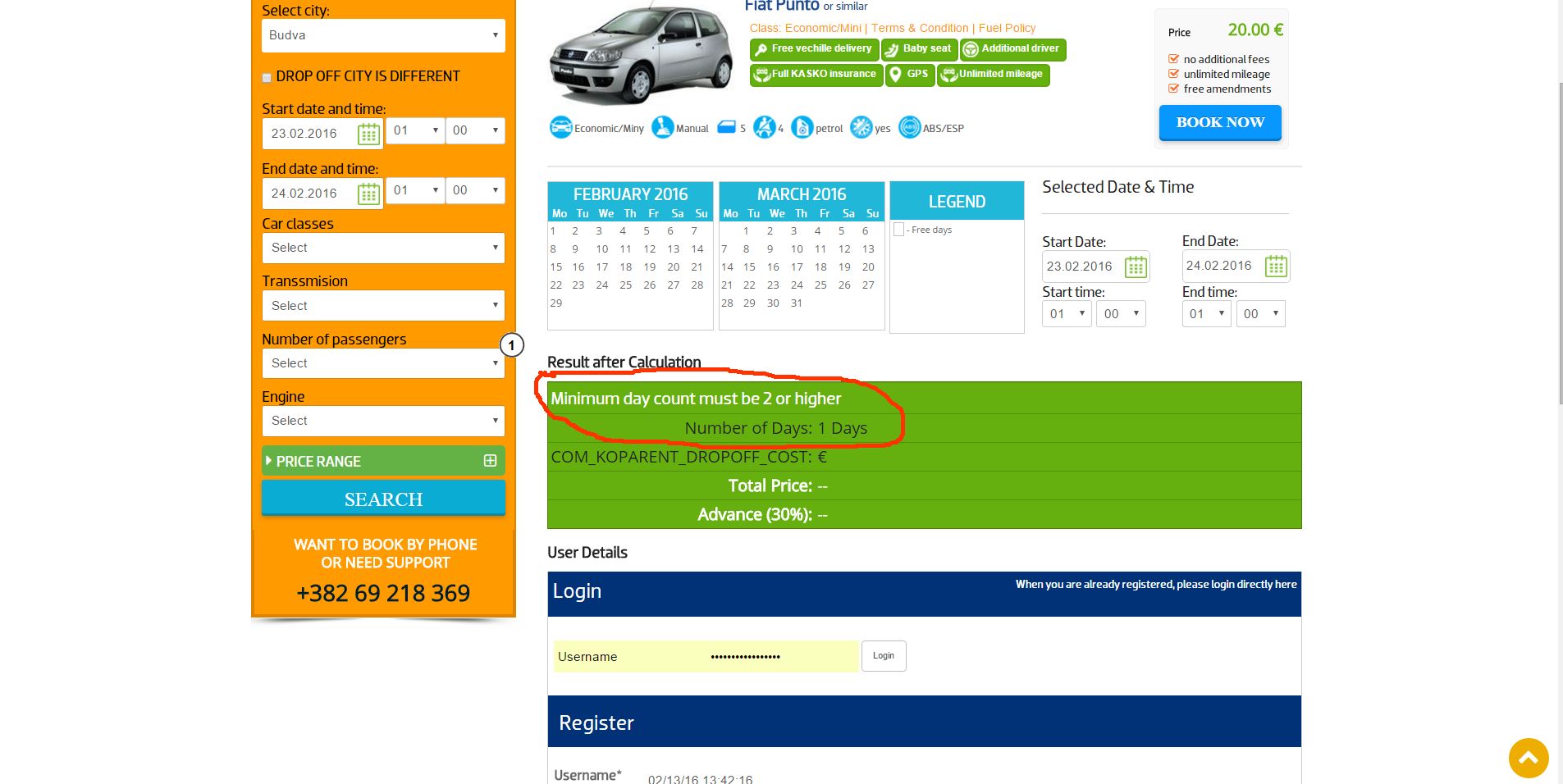Click the GPS feature badge
1563x784 pixels.
(x=910, y=75)
